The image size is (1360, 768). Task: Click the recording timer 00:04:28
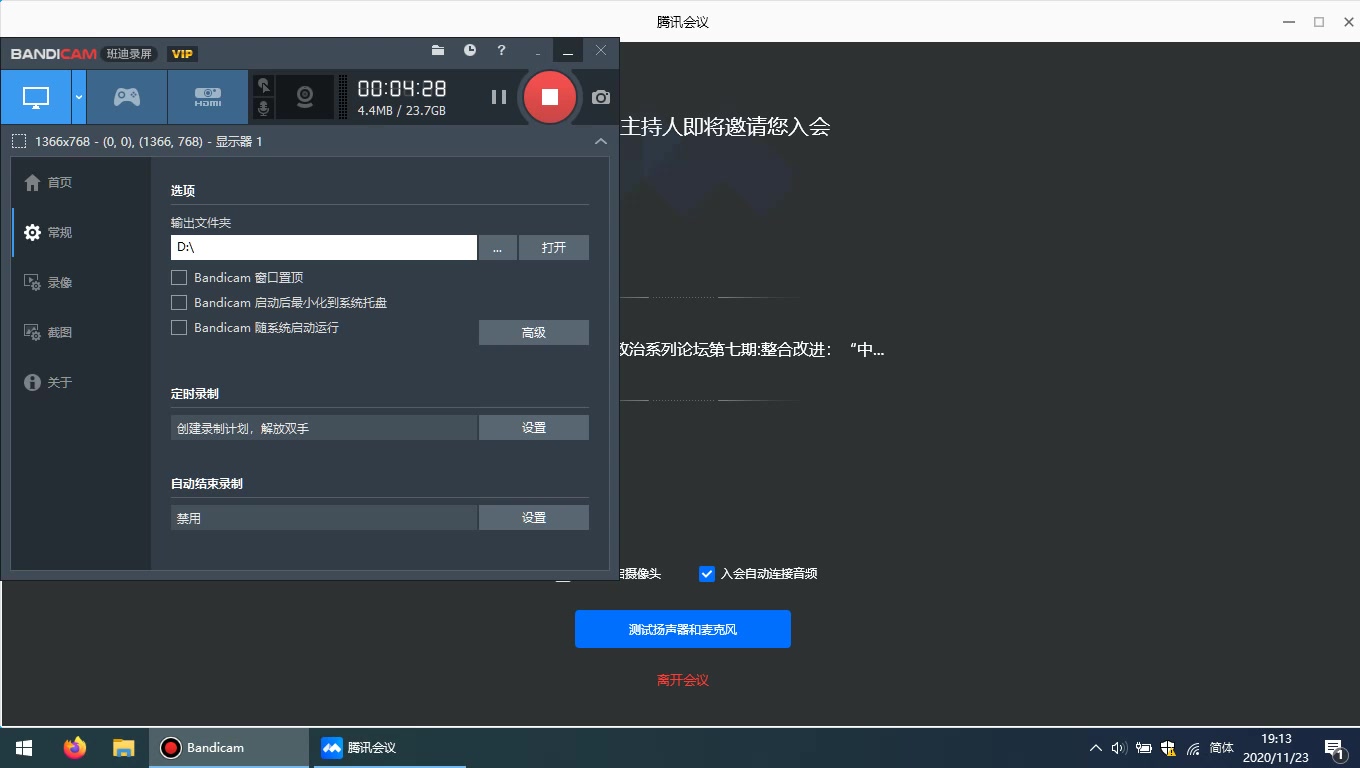(x=402, y=88)
